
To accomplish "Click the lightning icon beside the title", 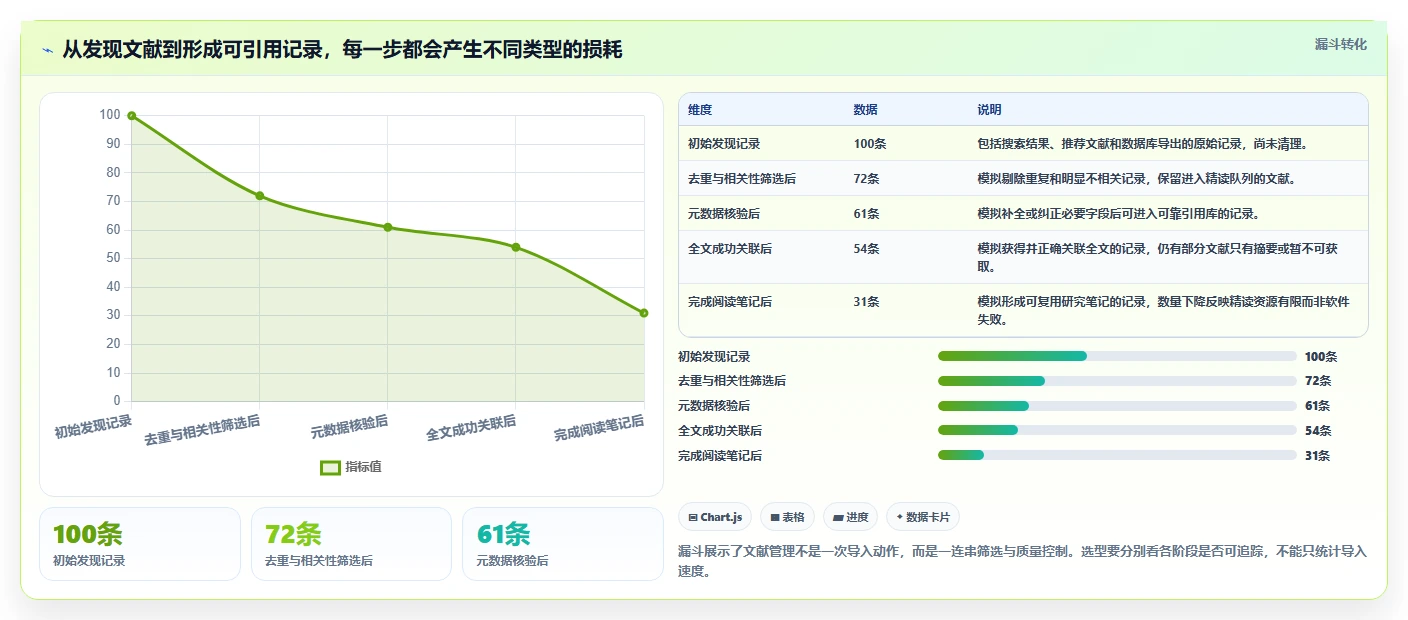I will coord(47,50).
